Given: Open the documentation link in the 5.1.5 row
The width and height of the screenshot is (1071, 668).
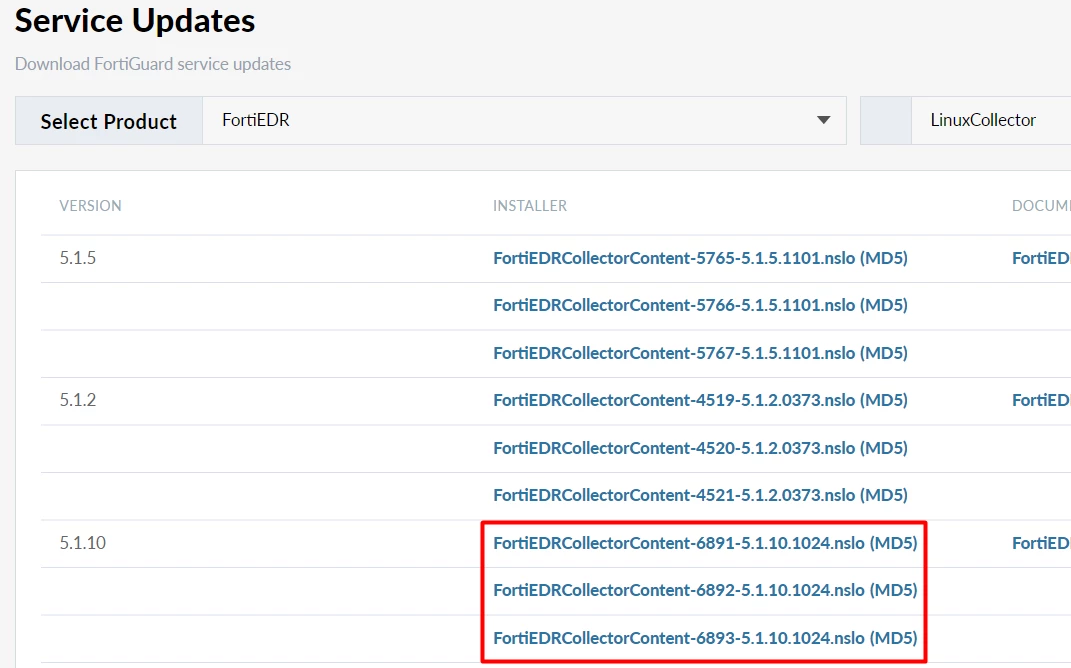Looking at the screenshot, I should click(1041, 258).
